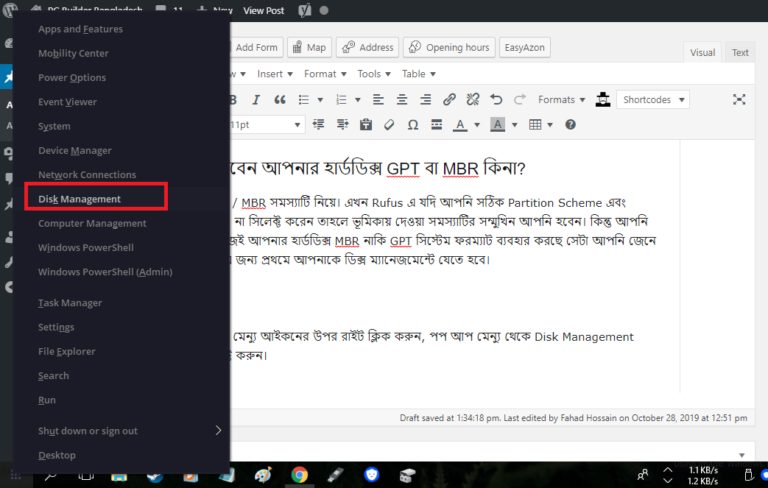768x488 pixels.
Task: Click the Bengali heading text with GPT and MBR
Action: pos(377,168)
